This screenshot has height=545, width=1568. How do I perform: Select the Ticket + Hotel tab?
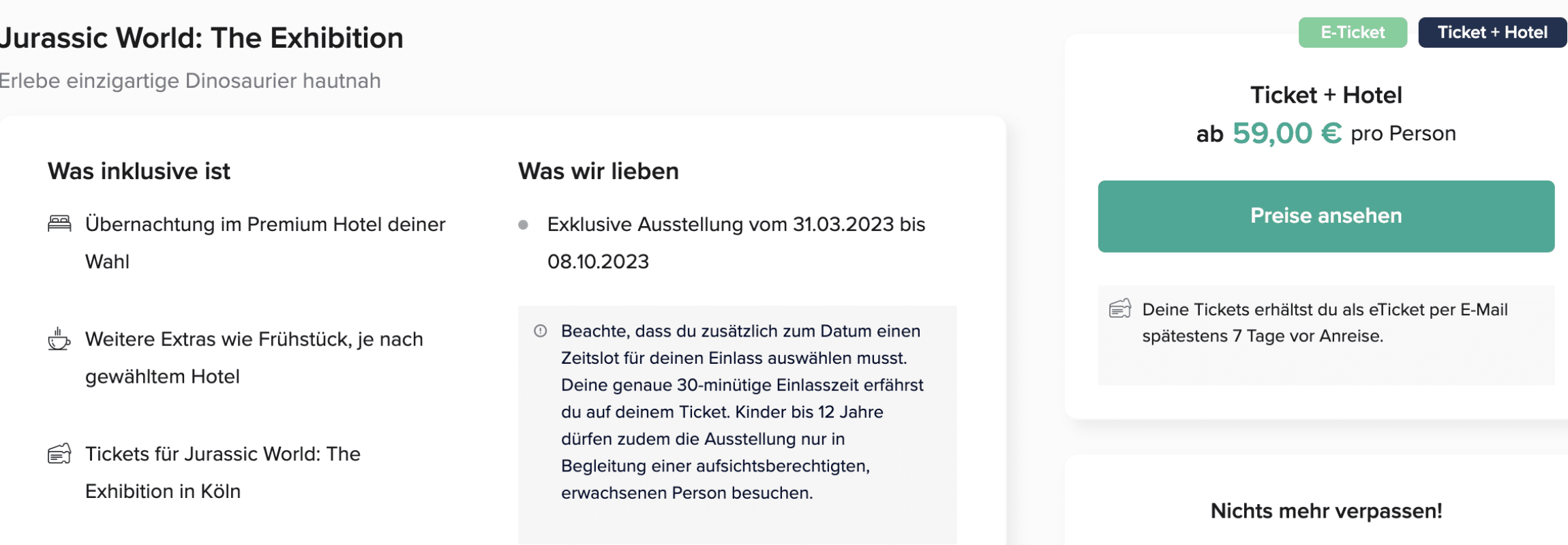click(1492, 33)
